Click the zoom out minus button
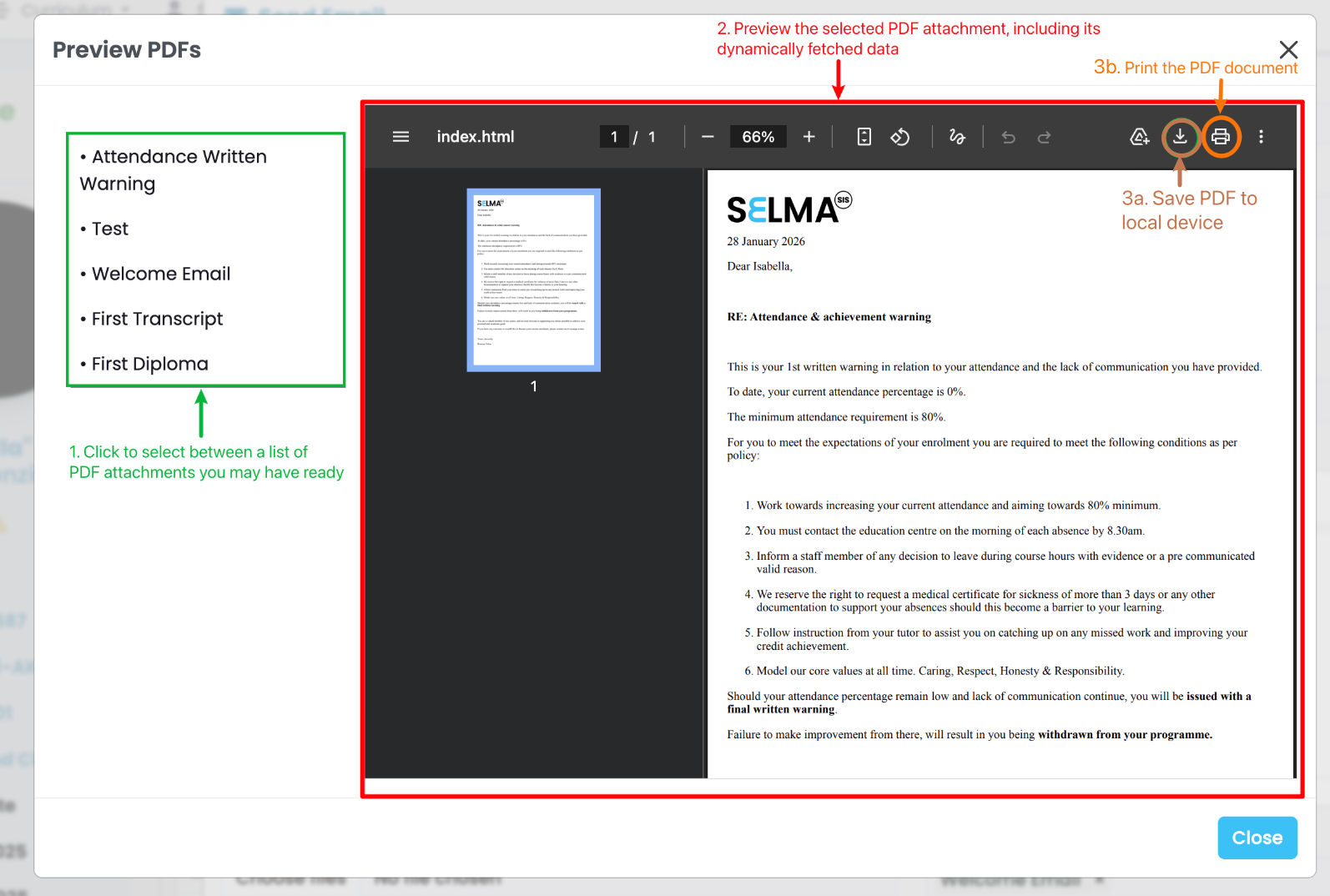 click(708, 137)
